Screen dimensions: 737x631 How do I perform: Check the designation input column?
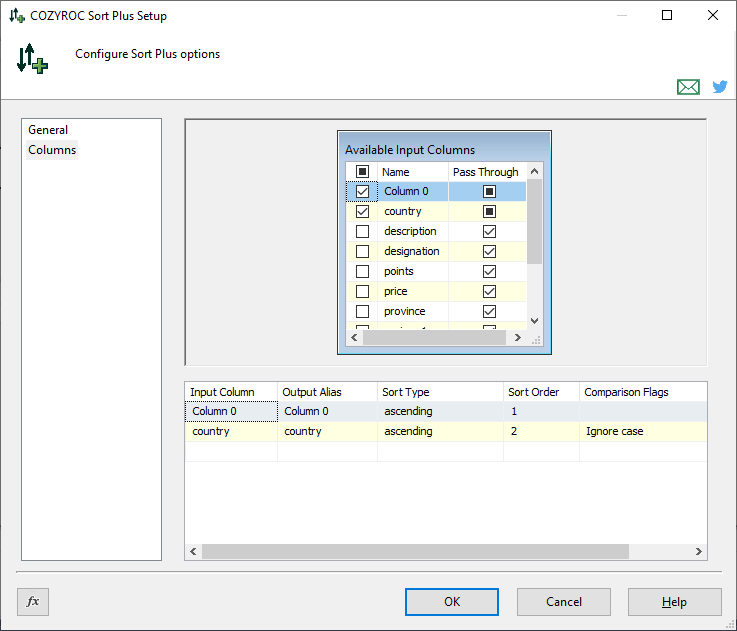tap(362, 252)
